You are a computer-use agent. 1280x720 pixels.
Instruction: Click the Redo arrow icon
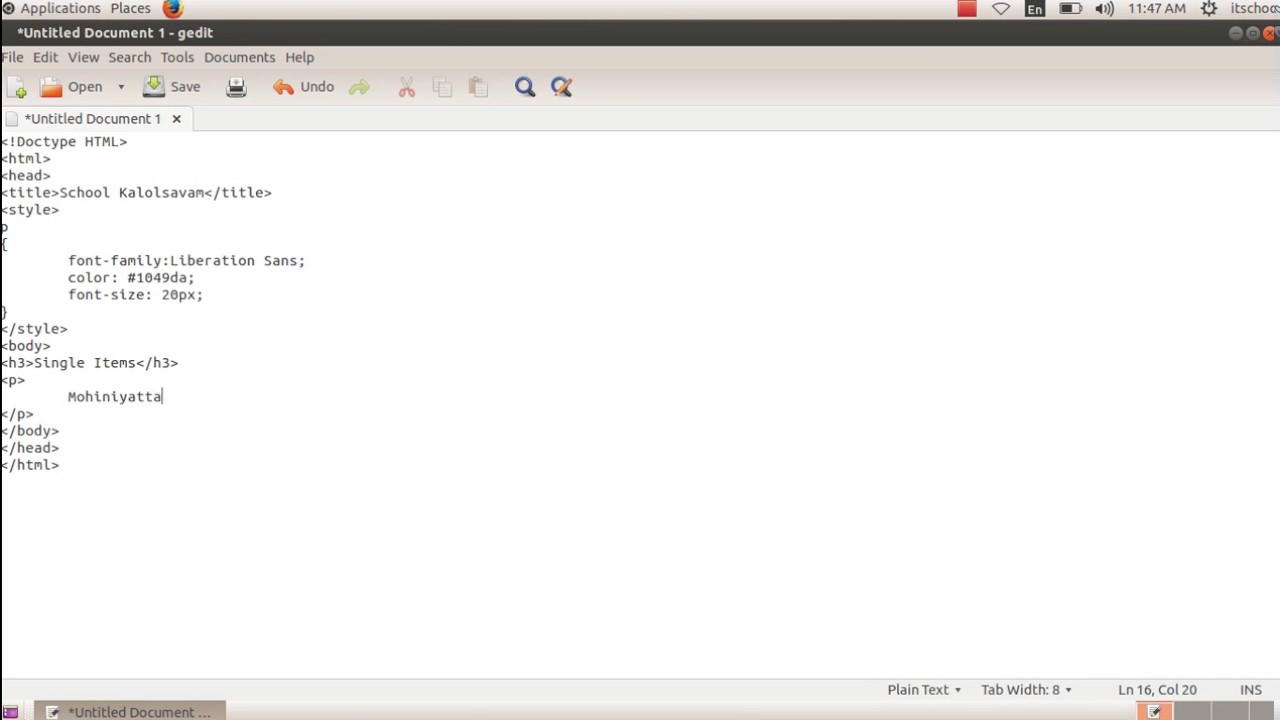coord(359,88)
